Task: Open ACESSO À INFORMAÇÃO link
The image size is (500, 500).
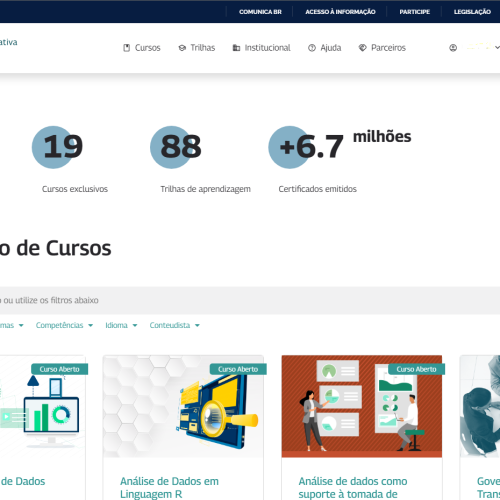Action: 340,12
